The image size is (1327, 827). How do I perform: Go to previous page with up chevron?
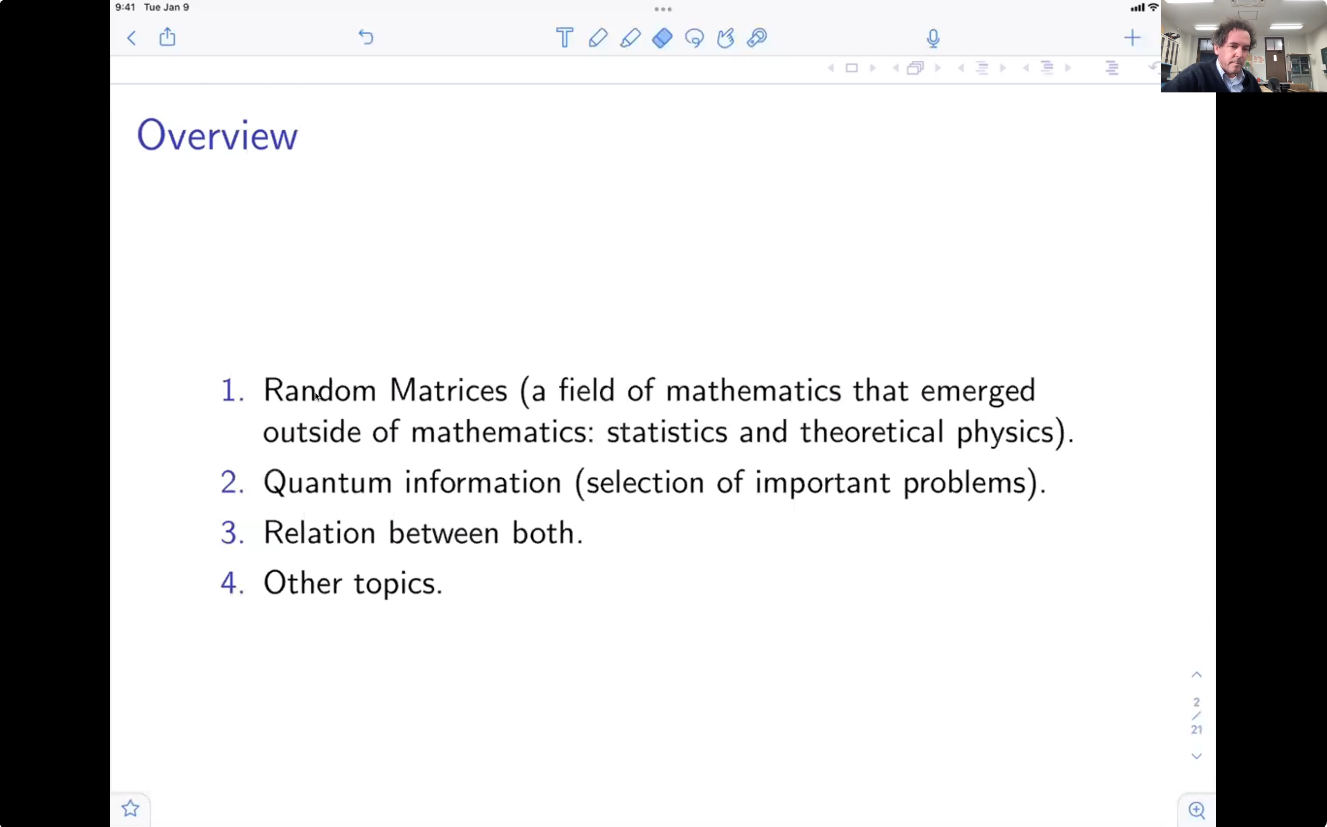1196,675
